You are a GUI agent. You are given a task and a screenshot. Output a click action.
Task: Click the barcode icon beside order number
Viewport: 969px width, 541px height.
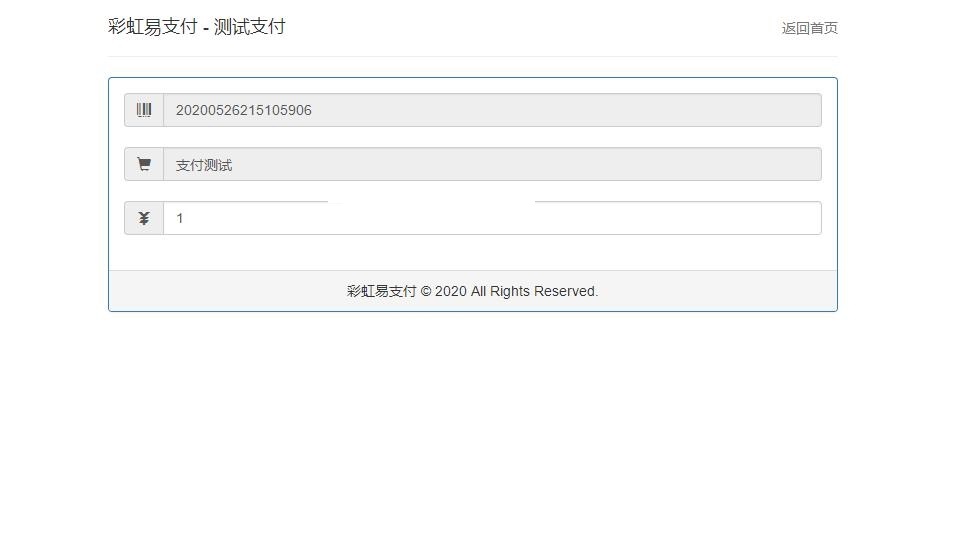144,110
